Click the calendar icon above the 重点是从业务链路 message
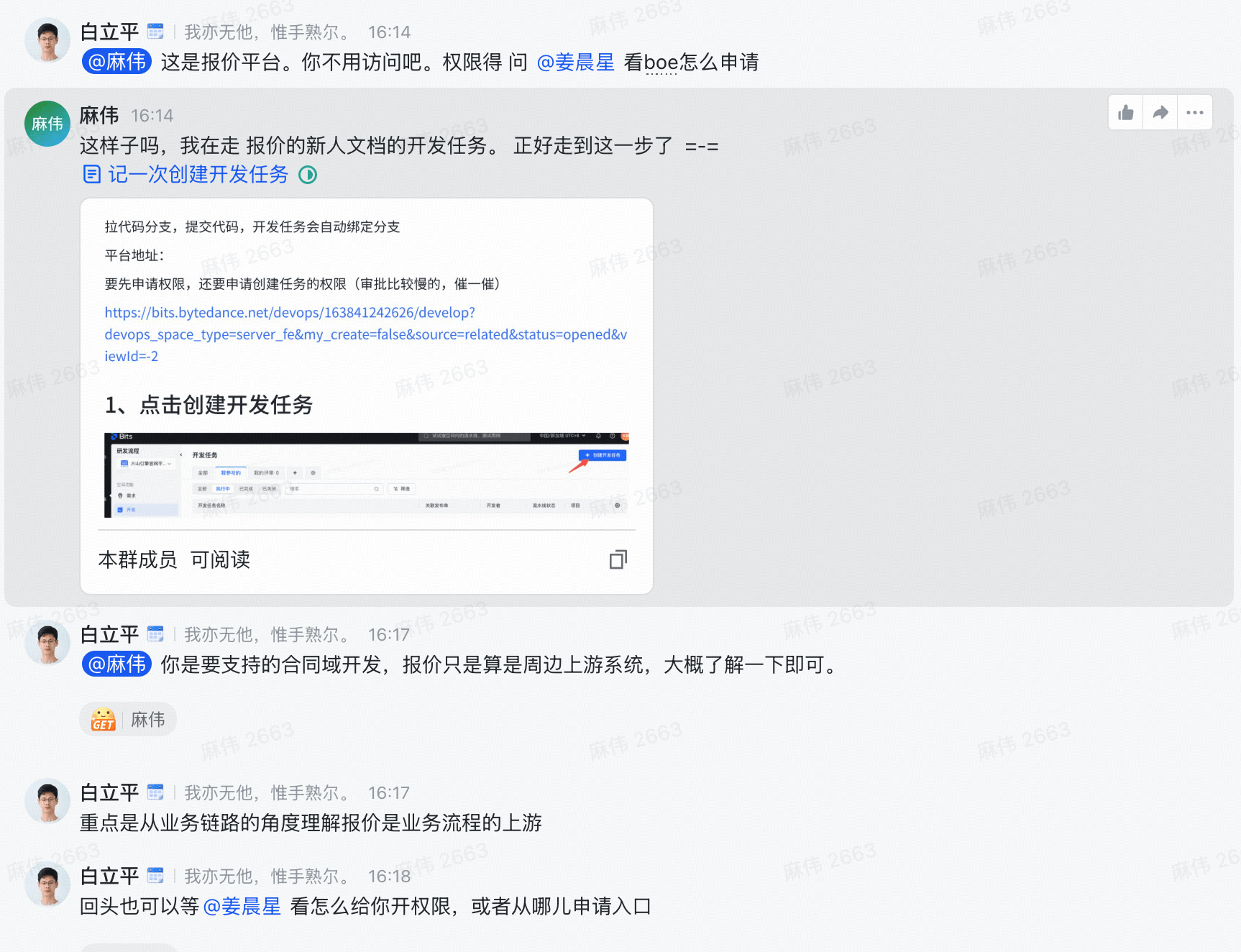1241x952 pixels. pos(155,792)
